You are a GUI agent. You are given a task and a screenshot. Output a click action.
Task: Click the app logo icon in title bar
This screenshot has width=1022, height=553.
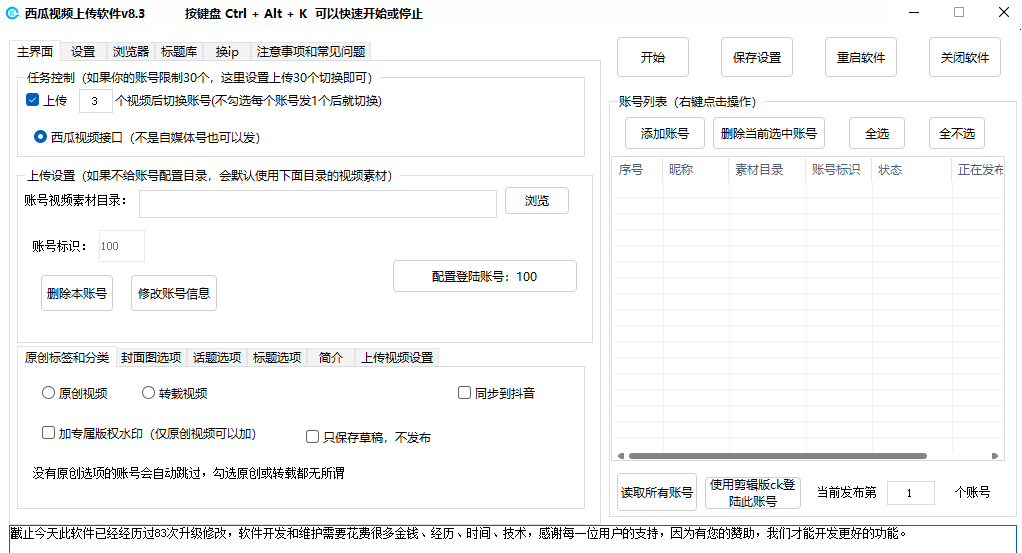point(12,13)
